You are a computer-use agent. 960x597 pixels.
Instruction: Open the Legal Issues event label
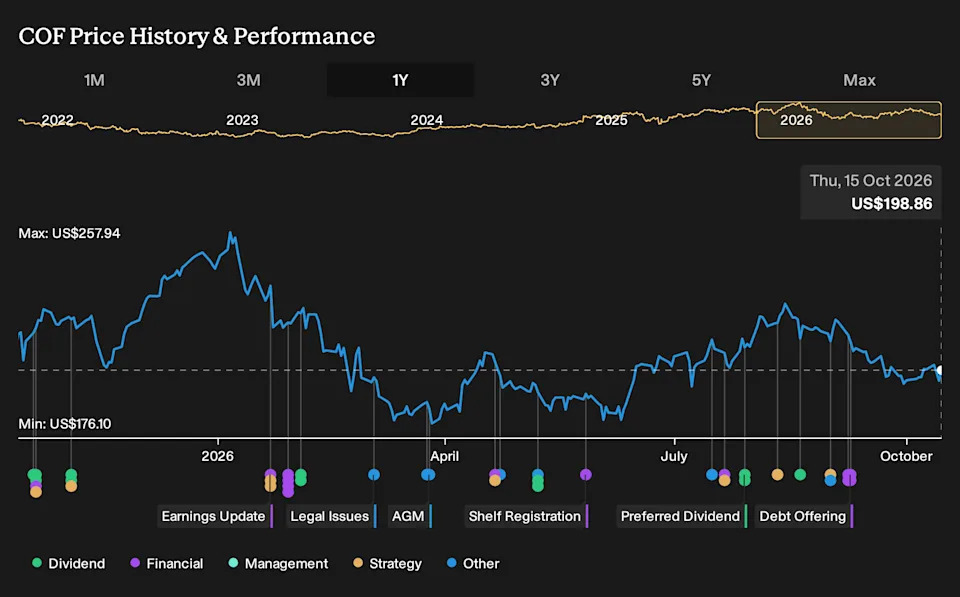point(331,516)
